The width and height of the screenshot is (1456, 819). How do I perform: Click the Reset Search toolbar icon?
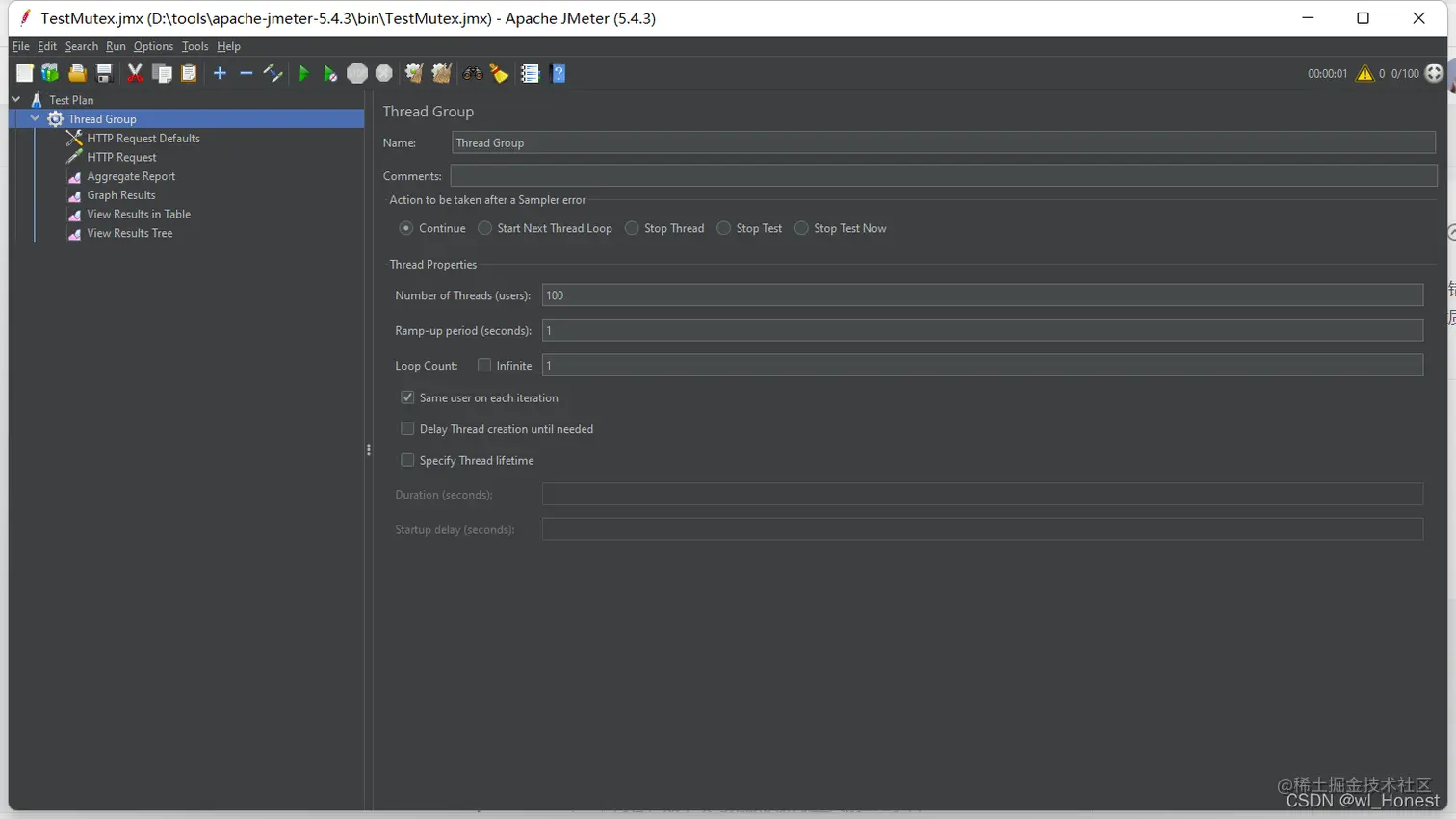499,73
